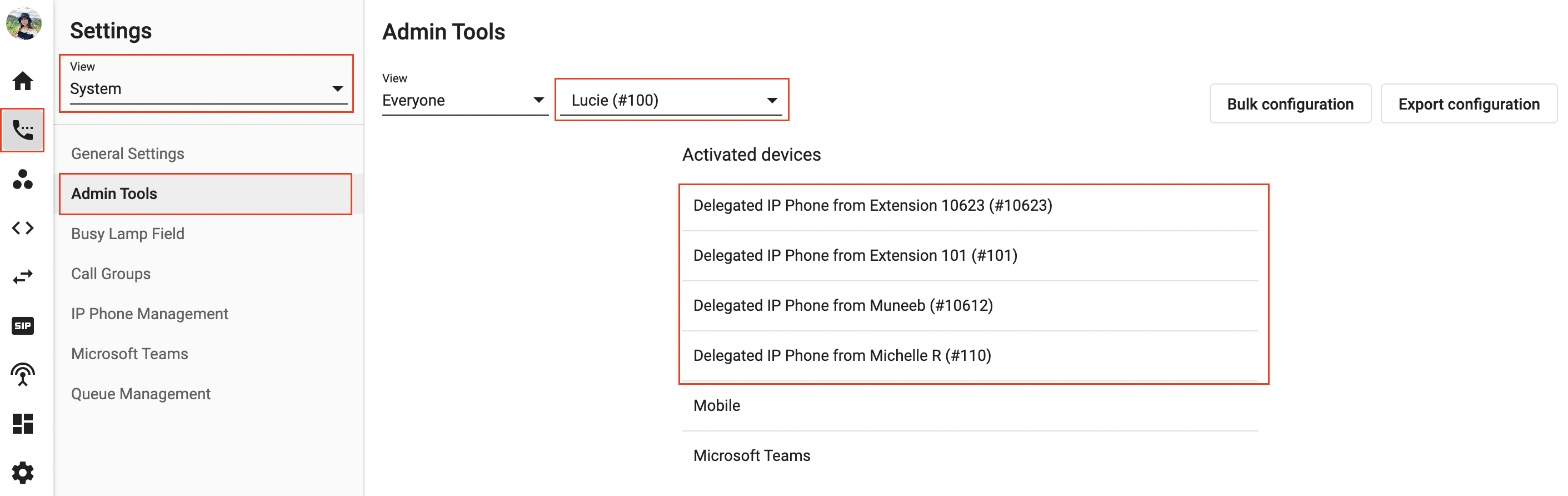Open the three-dots groups icon

tap(23, 179)
